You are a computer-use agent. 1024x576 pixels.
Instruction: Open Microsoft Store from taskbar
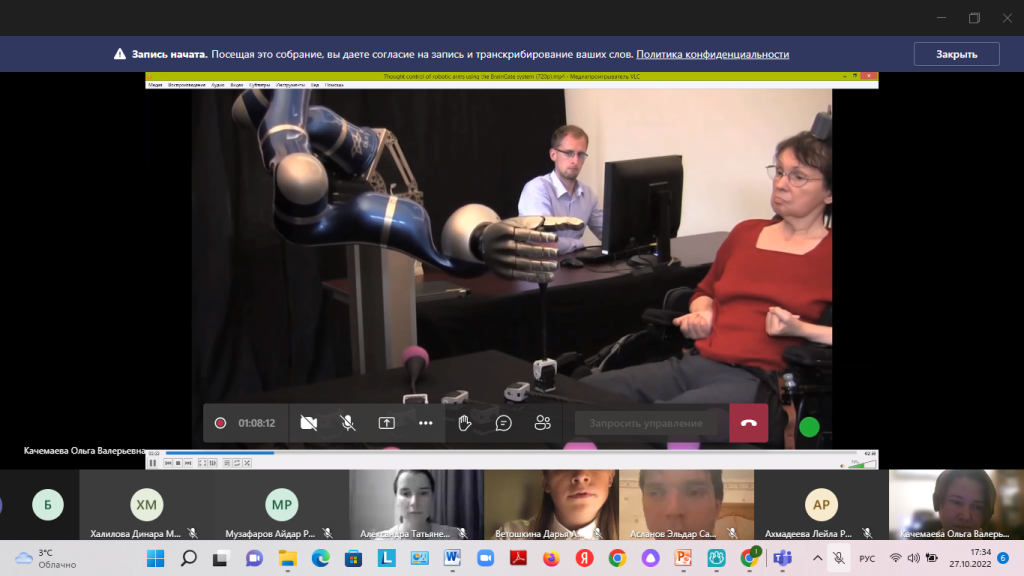coord(353,558)
